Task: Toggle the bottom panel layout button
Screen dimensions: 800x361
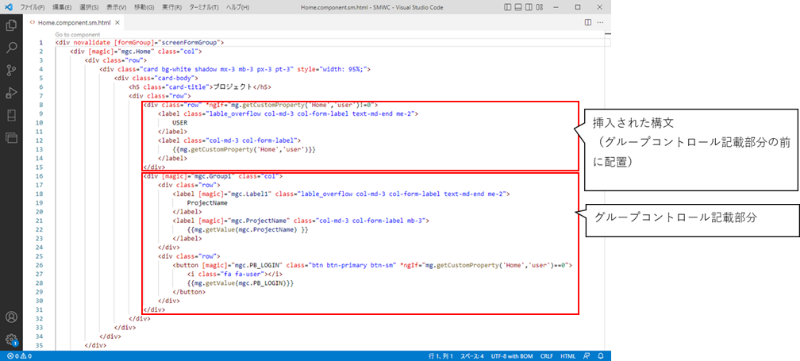Action: tap(518, 8)
